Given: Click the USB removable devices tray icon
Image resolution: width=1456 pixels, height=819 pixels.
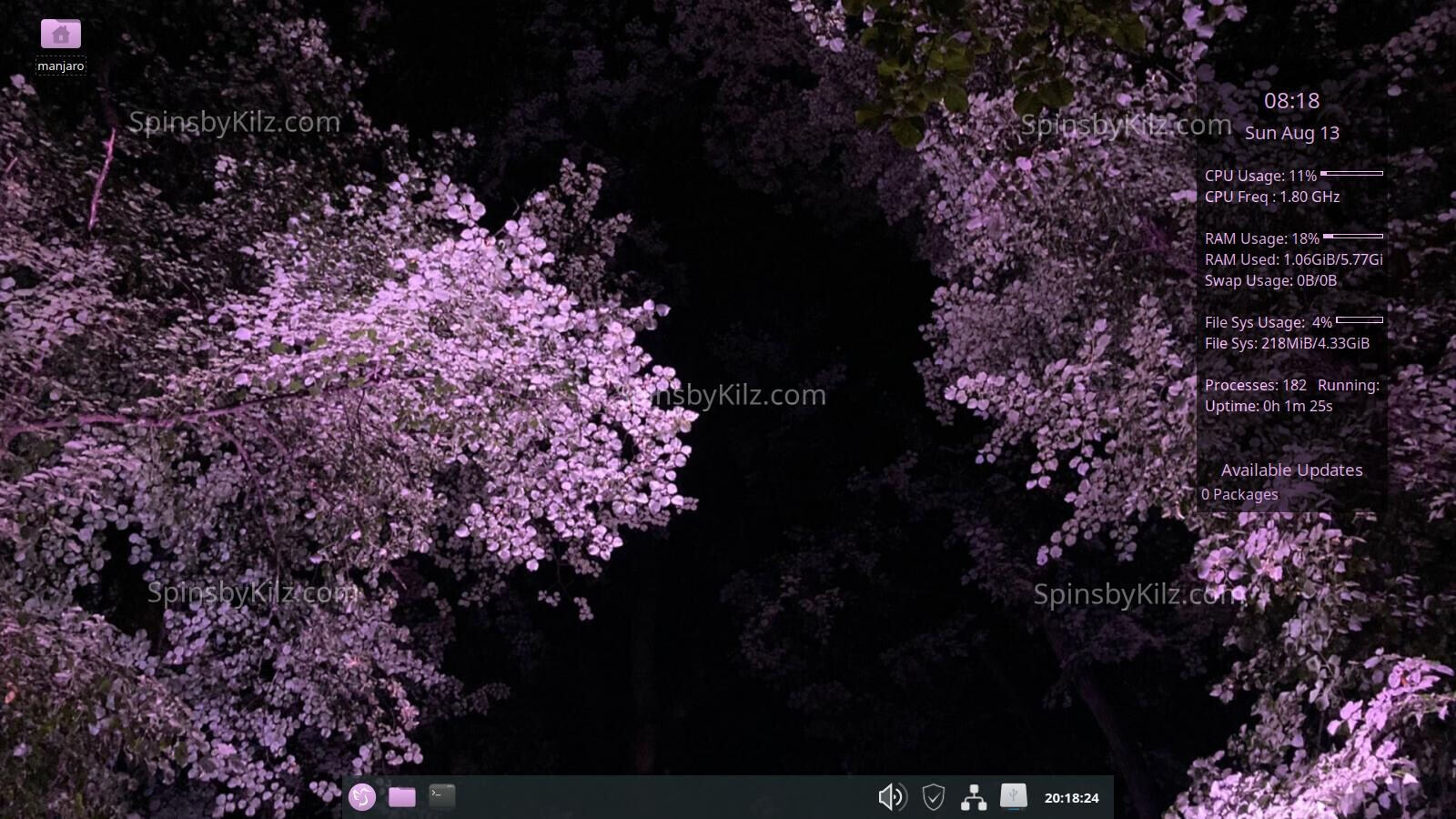Looking at the screenshot, I should pyautogui.click(x=1013, y=796).
